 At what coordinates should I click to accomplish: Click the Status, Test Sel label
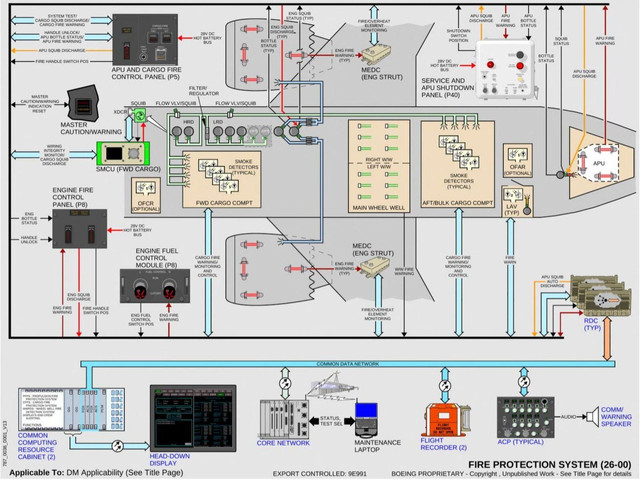click(331, 421)
